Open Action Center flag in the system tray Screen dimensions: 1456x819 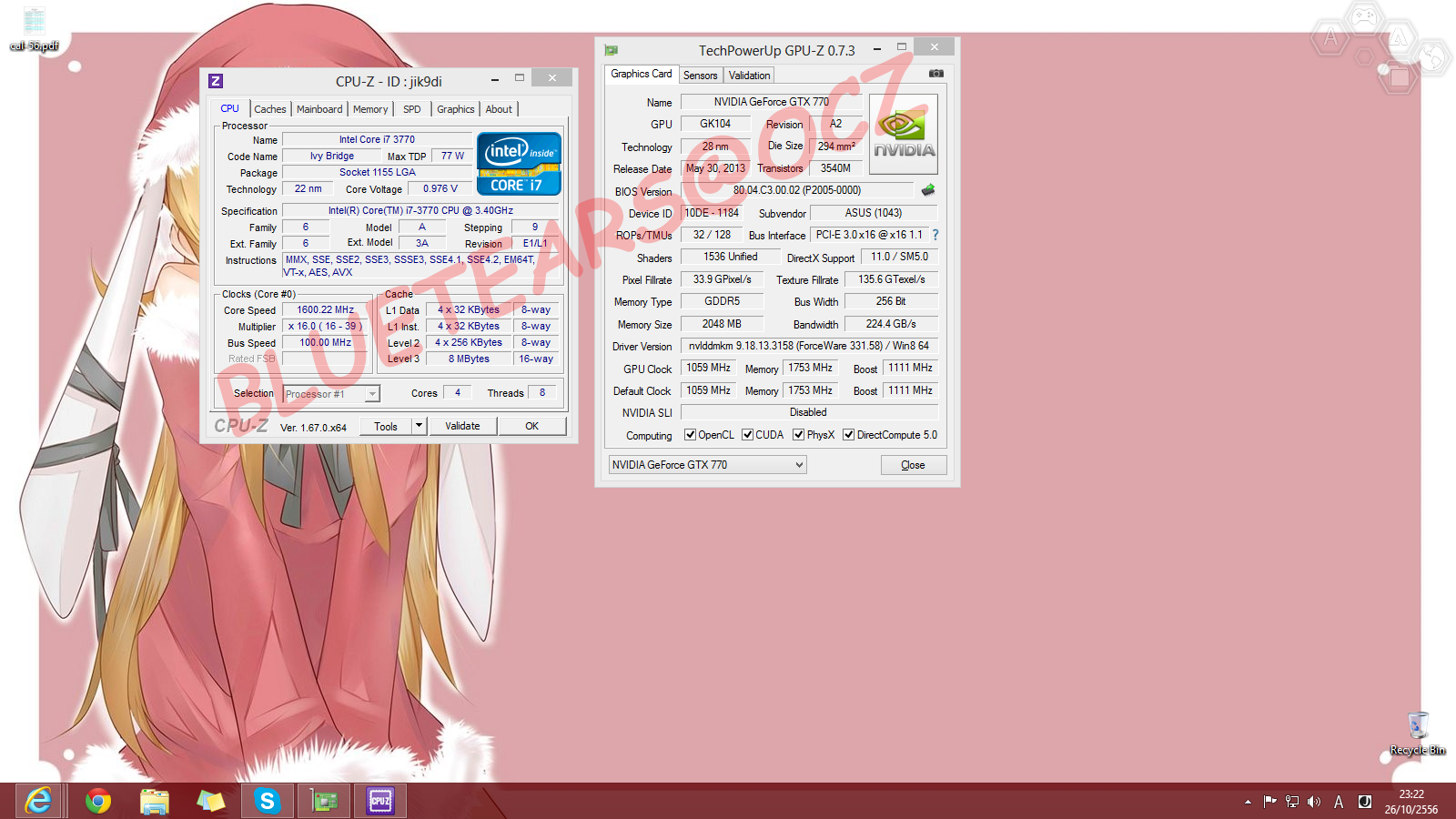(1269, 802)
